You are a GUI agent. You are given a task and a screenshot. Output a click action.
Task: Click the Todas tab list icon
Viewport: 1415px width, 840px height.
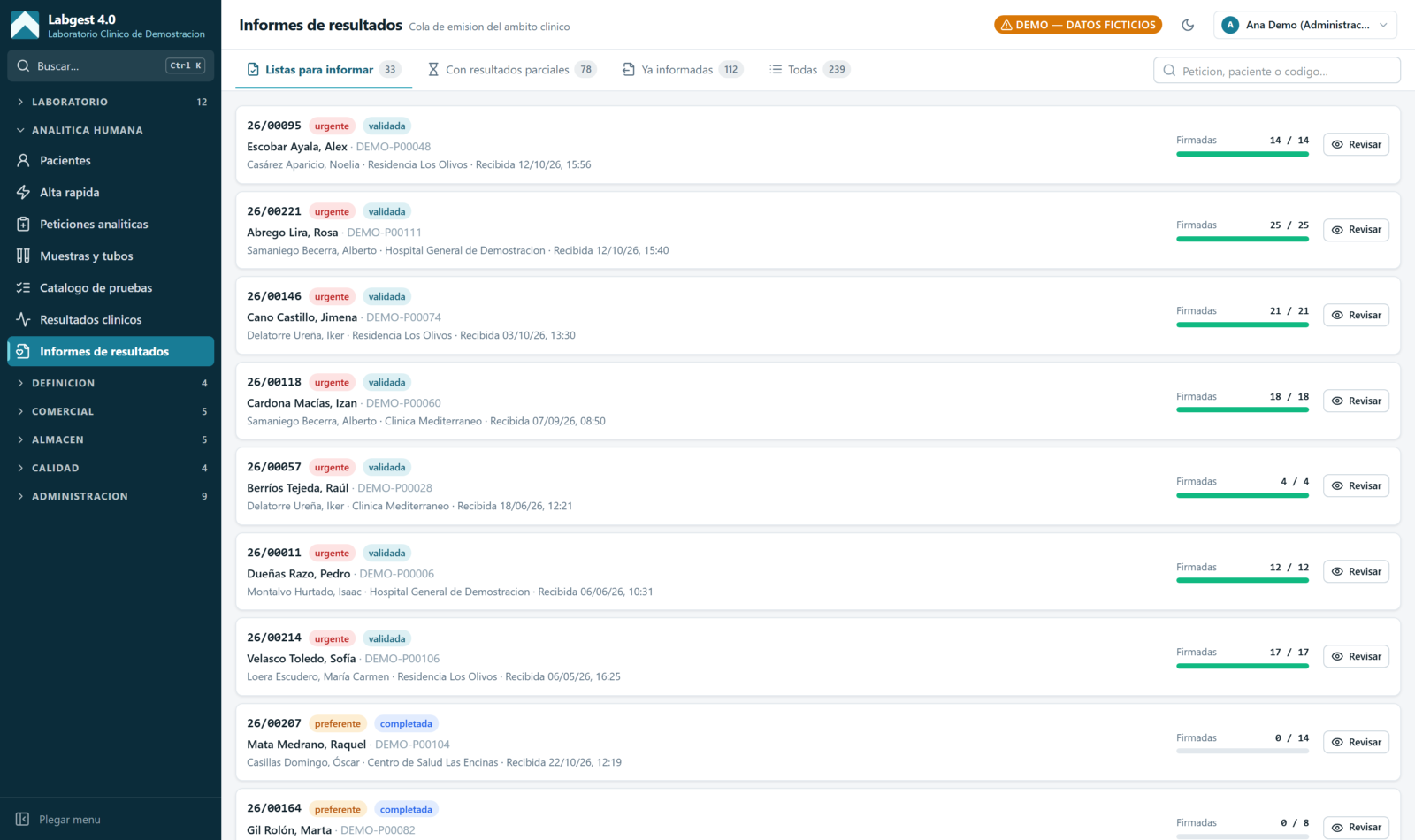pyautogui.click(x=776, y=69)
